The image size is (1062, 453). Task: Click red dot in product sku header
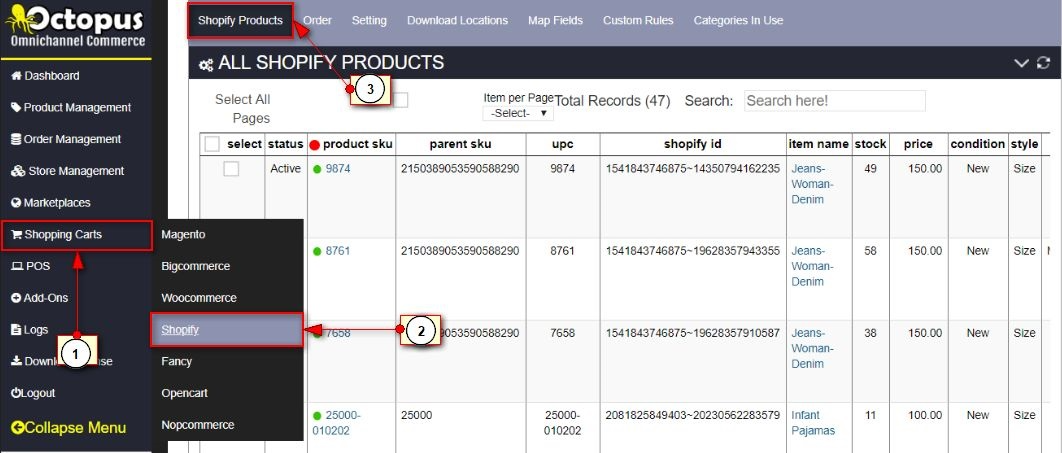pos(314,145)
